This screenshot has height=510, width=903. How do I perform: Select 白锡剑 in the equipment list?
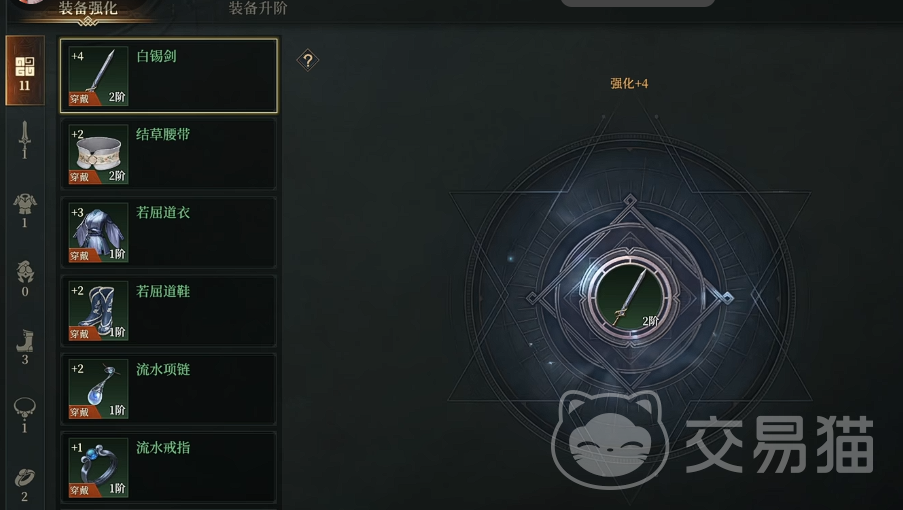click(169, 76)
